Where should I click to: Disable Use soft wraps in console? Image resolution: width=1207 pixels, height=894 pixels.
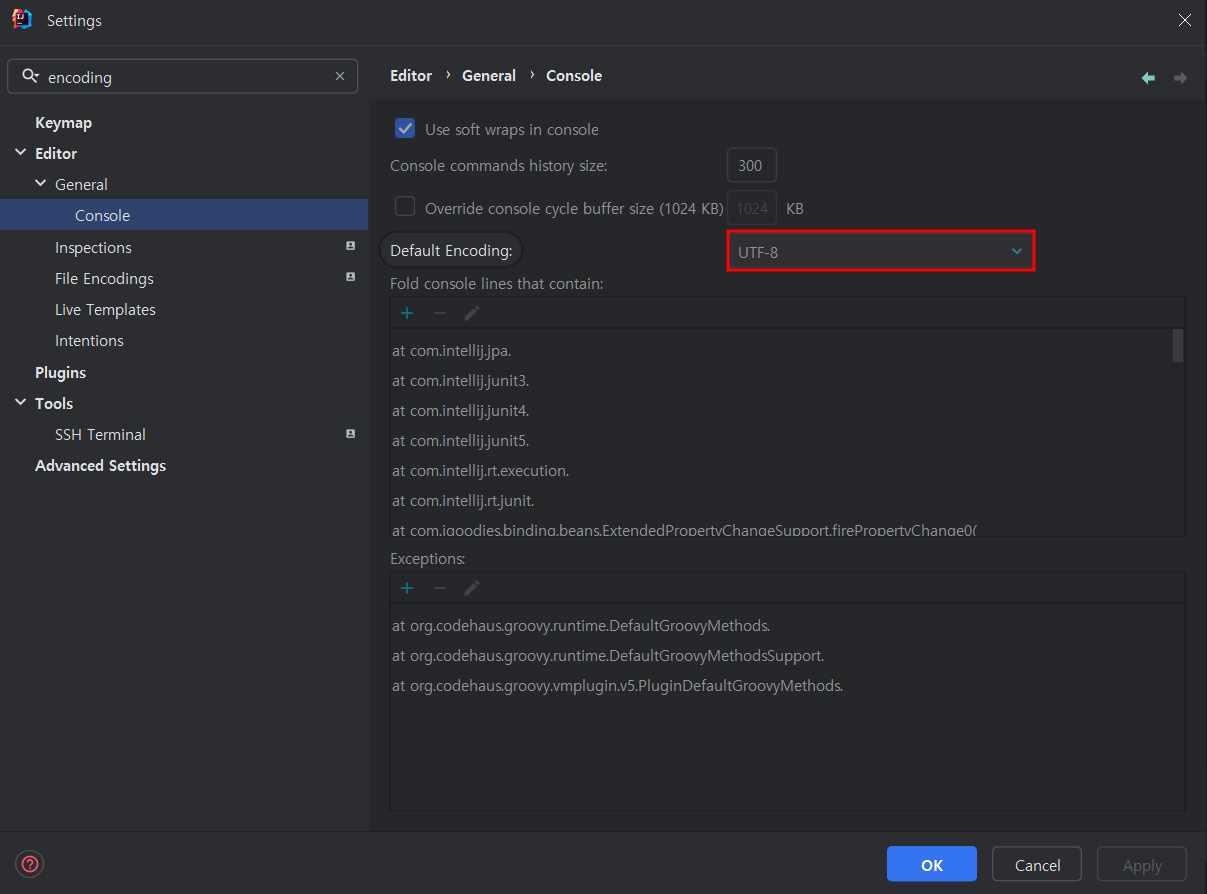(405, 128)
